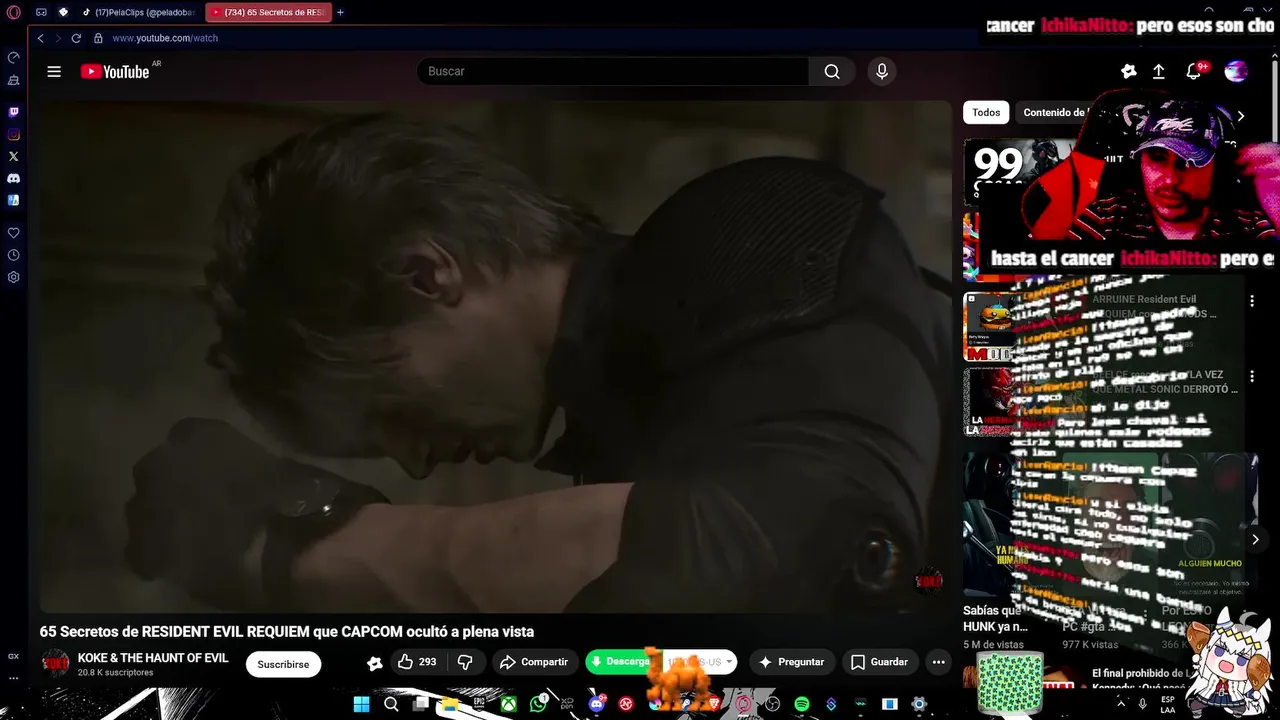Like the video (293 likes)

click(x=418, y=662)
